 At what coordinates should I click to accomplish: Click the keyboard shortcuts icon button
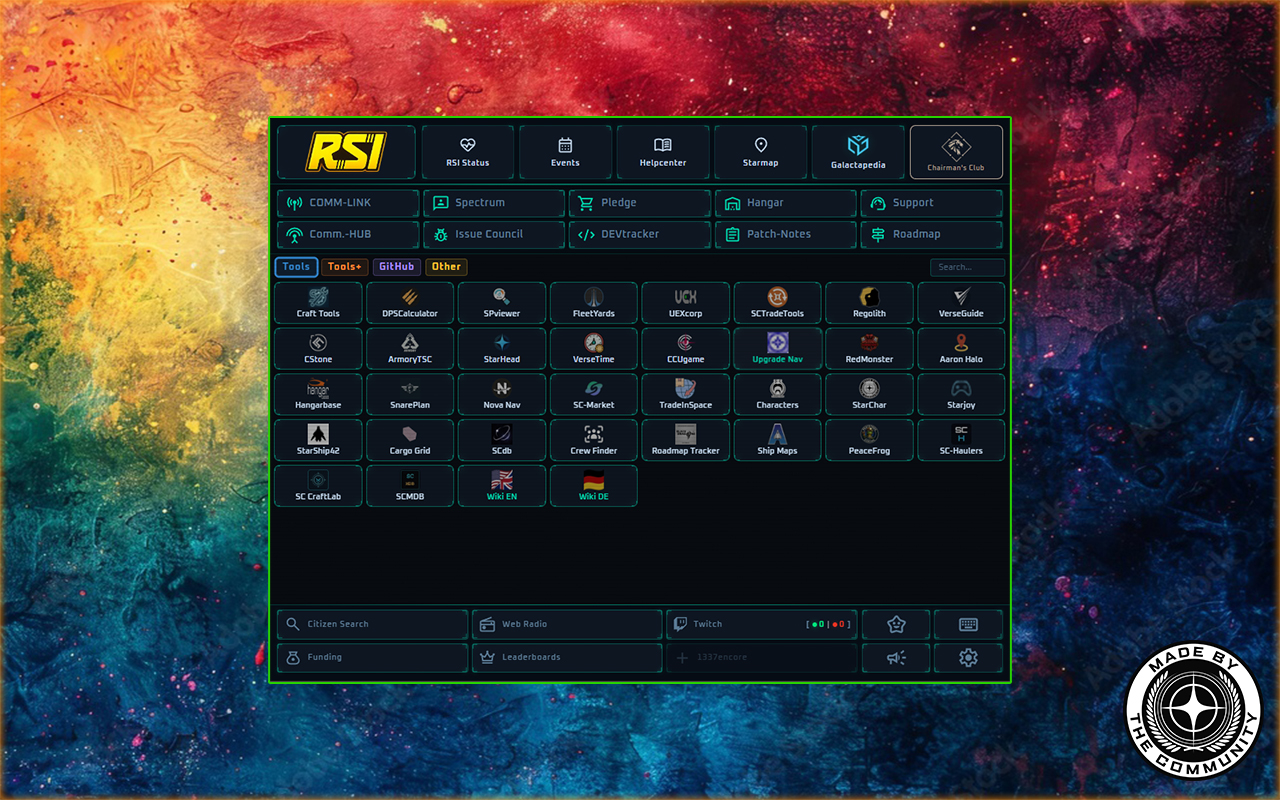point(968,624)
